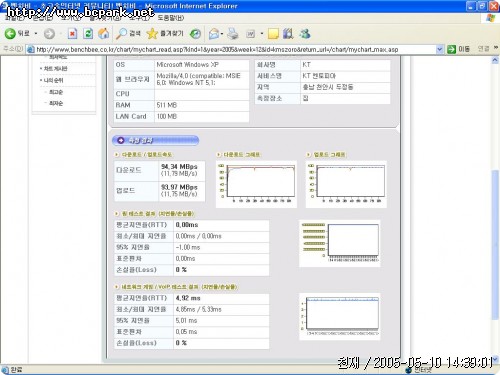Click the download speed graph thumbnail
Screen dimensions: 500x375
pos(256,184)
